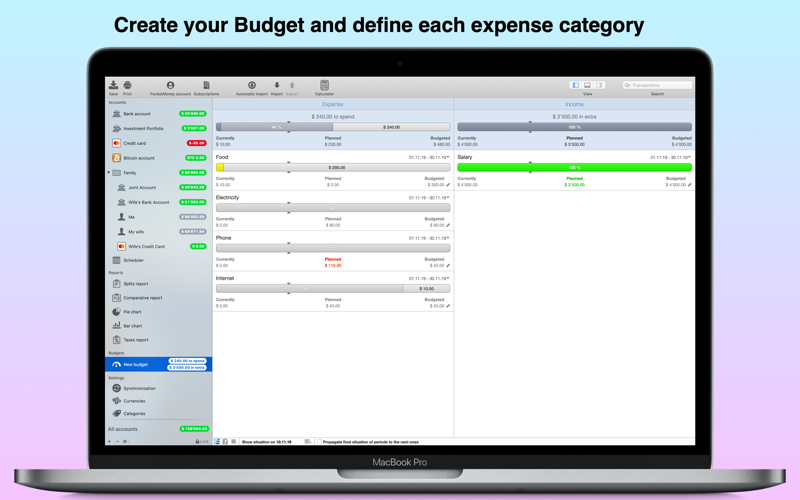Click the Transactions search field
This screenshot has height=500, width=800.
pyautogui.click(x=658, y=85)
